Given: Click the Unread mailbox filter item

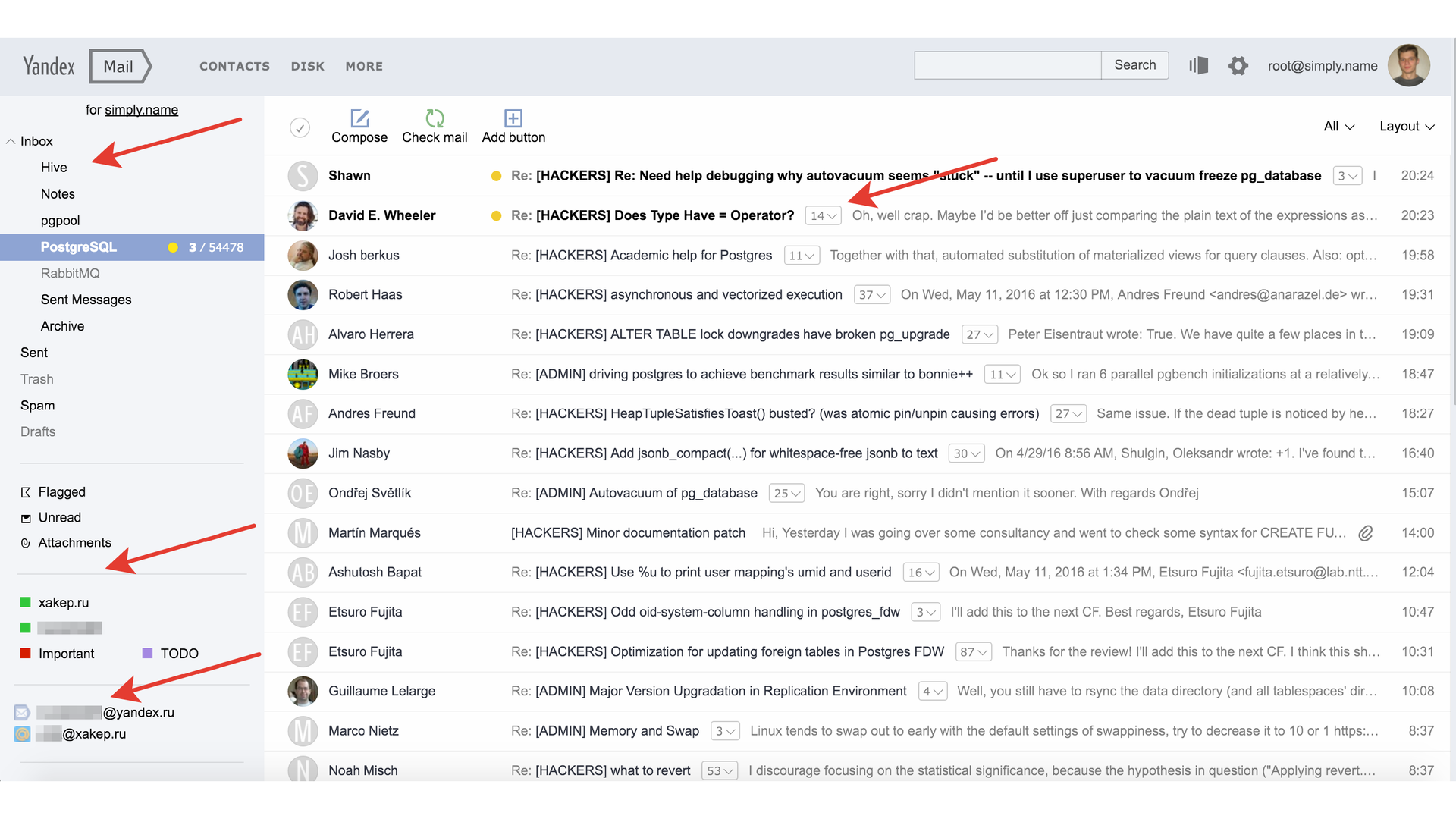Looking at the screenshot, I should click(x=58, y=517).
